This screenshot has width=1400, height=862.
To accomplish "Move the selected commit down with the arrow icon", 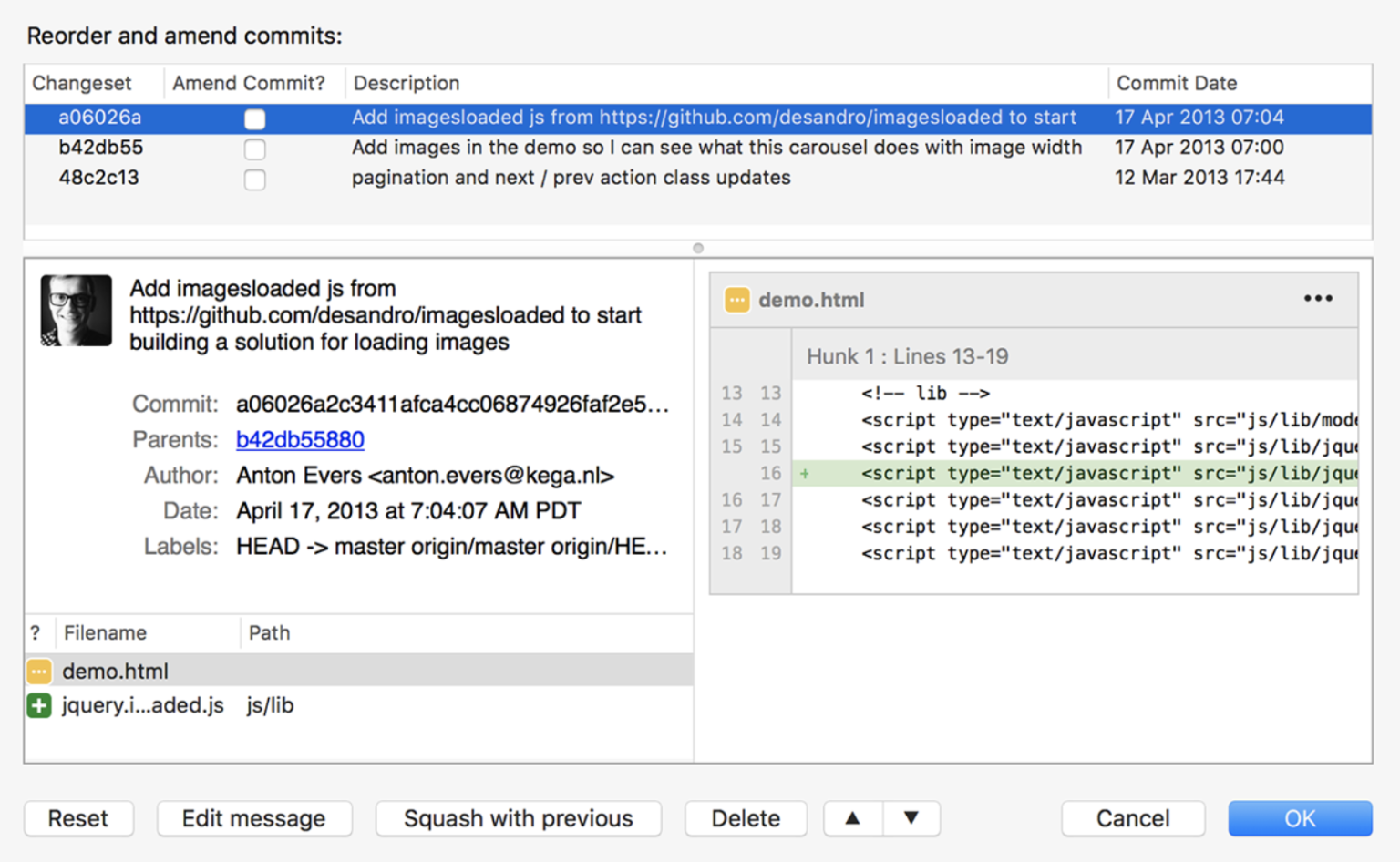I will tap(911, 818).
